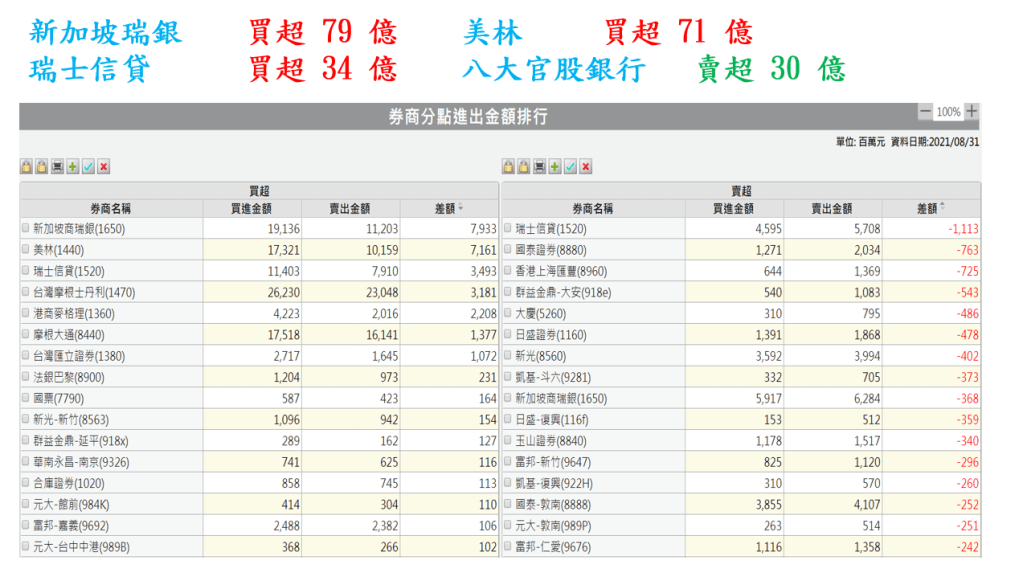The image size is (1023, 585).
Task: Tick the 美林(1440) checkbox
Action: coord(26,249)
